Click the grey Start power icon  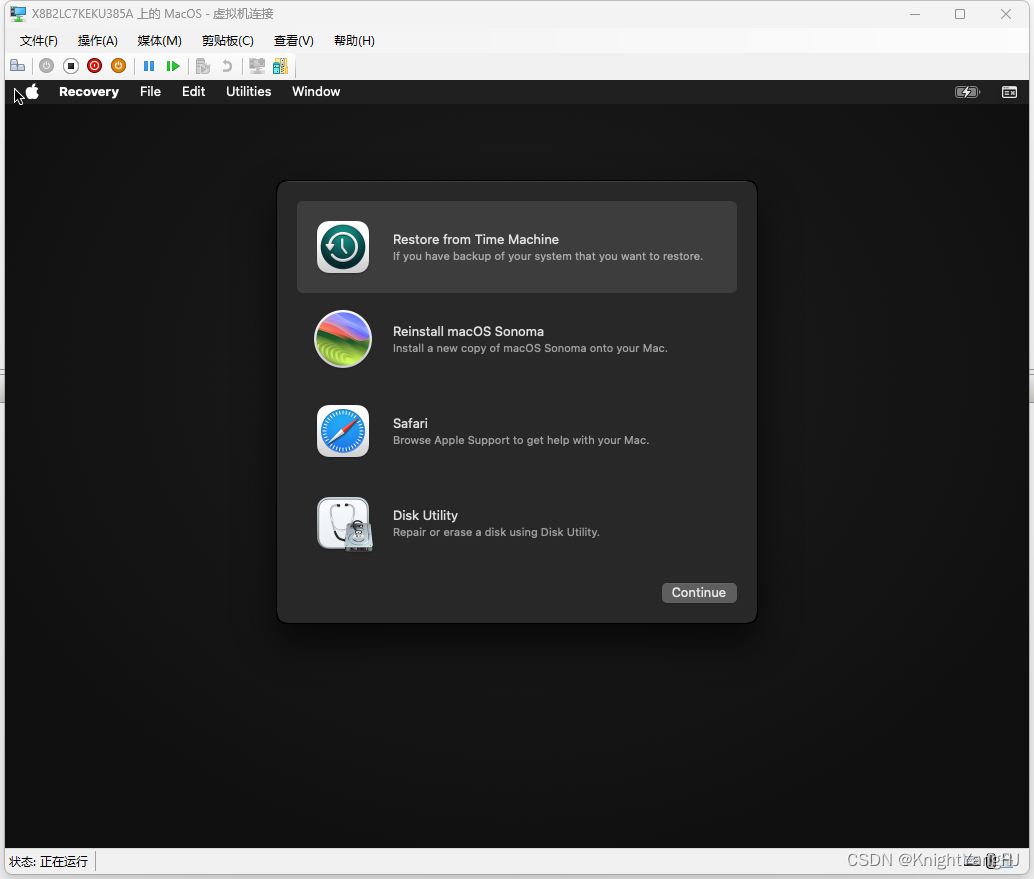coord(46,66)
